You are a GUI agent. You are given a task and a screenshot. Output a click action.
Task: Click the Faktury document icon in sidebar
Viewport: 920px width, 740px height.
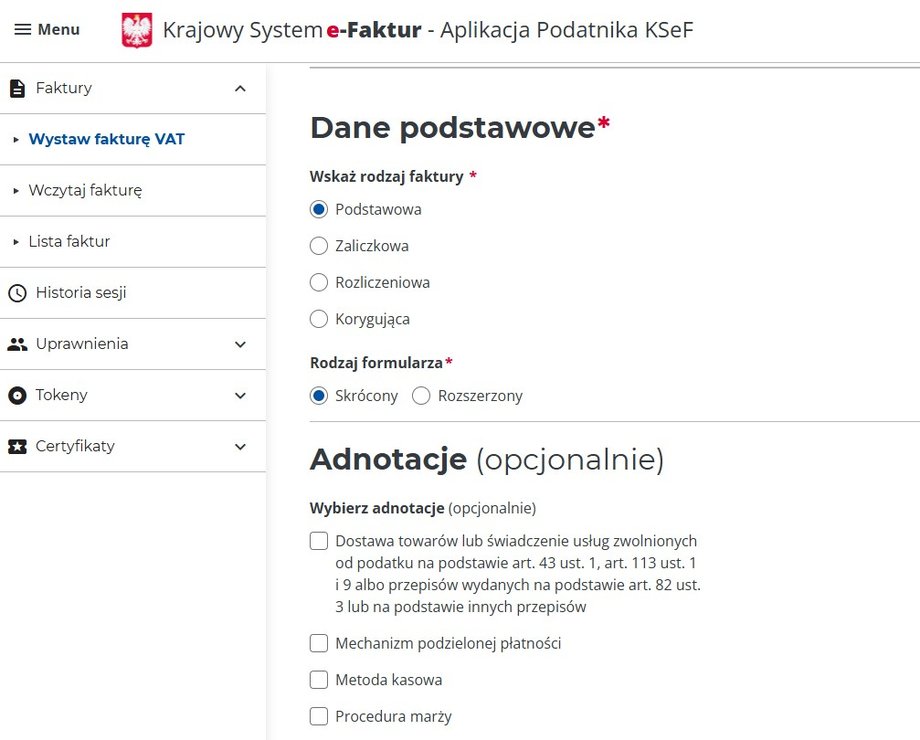[x=16, y=88]
